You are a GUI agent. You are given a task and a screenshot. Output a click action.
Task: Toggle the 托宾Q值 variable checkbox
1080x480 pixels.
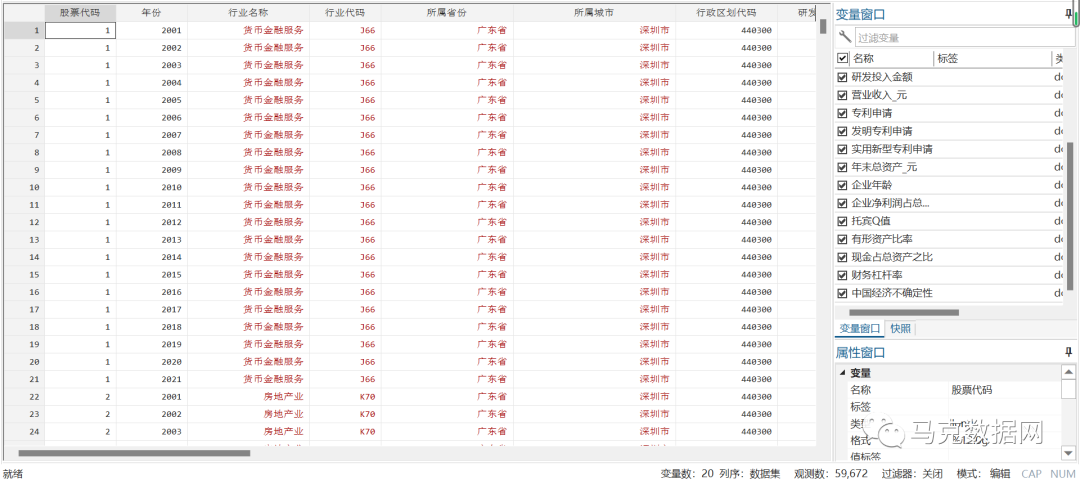point(842,221)
